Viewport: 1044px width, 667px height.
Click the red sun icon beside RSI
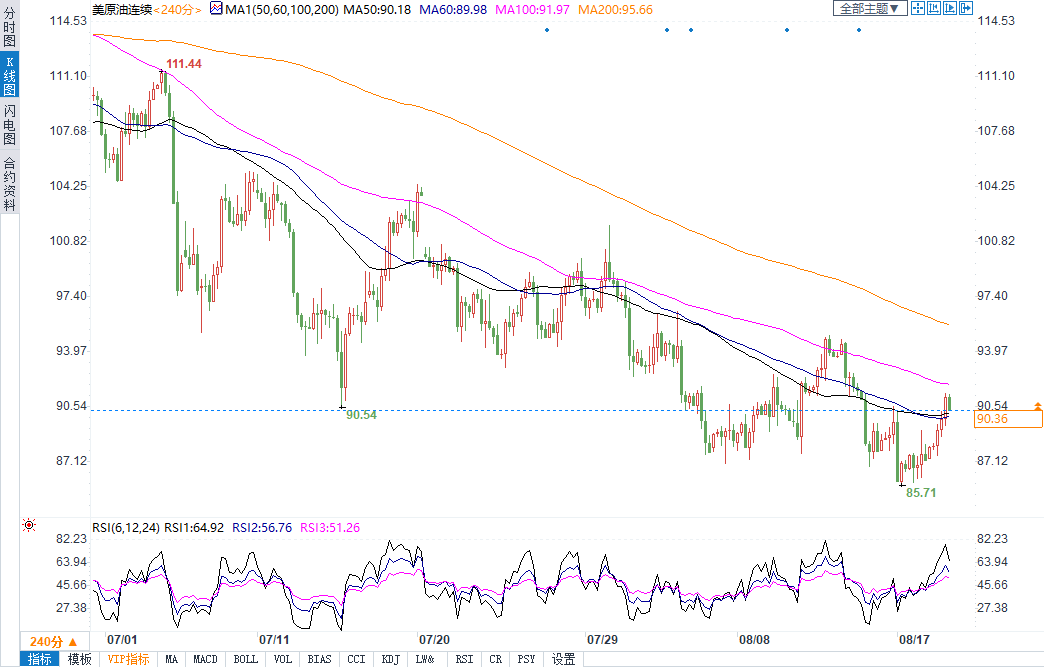tap(29, 524)
